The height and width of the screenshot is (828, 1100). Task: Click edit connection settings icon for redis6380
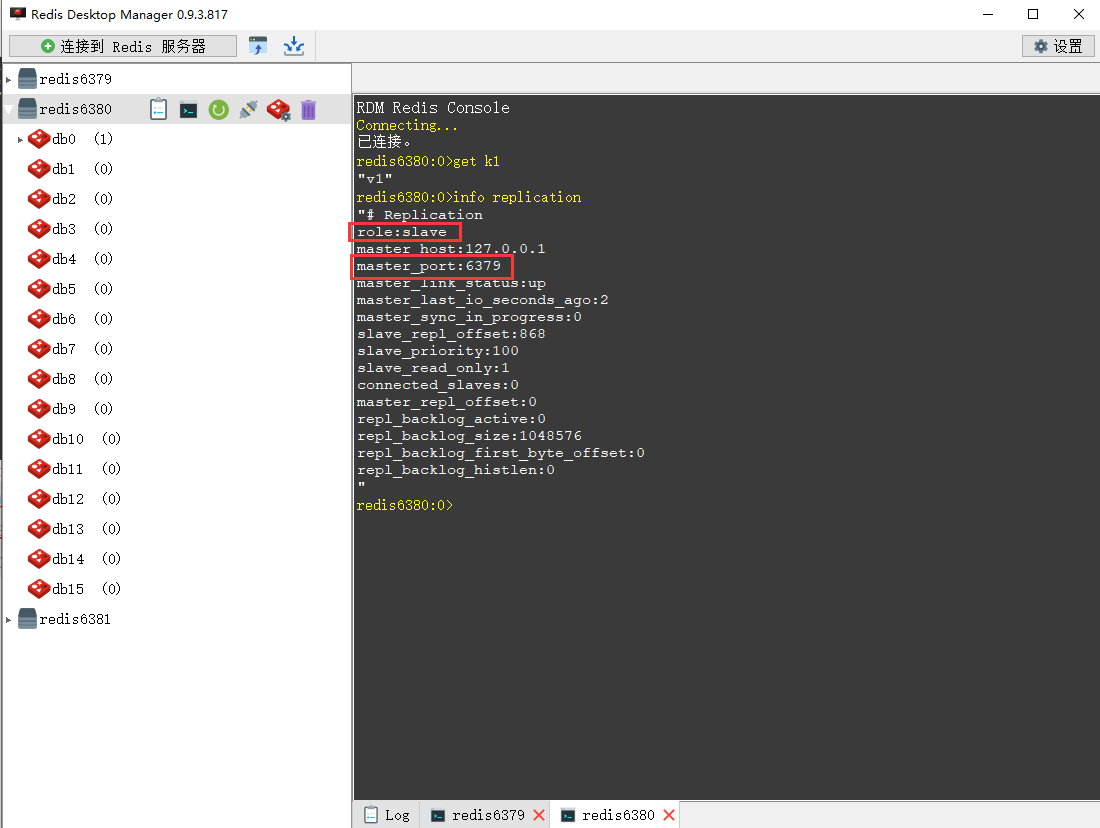click(279, 109)
